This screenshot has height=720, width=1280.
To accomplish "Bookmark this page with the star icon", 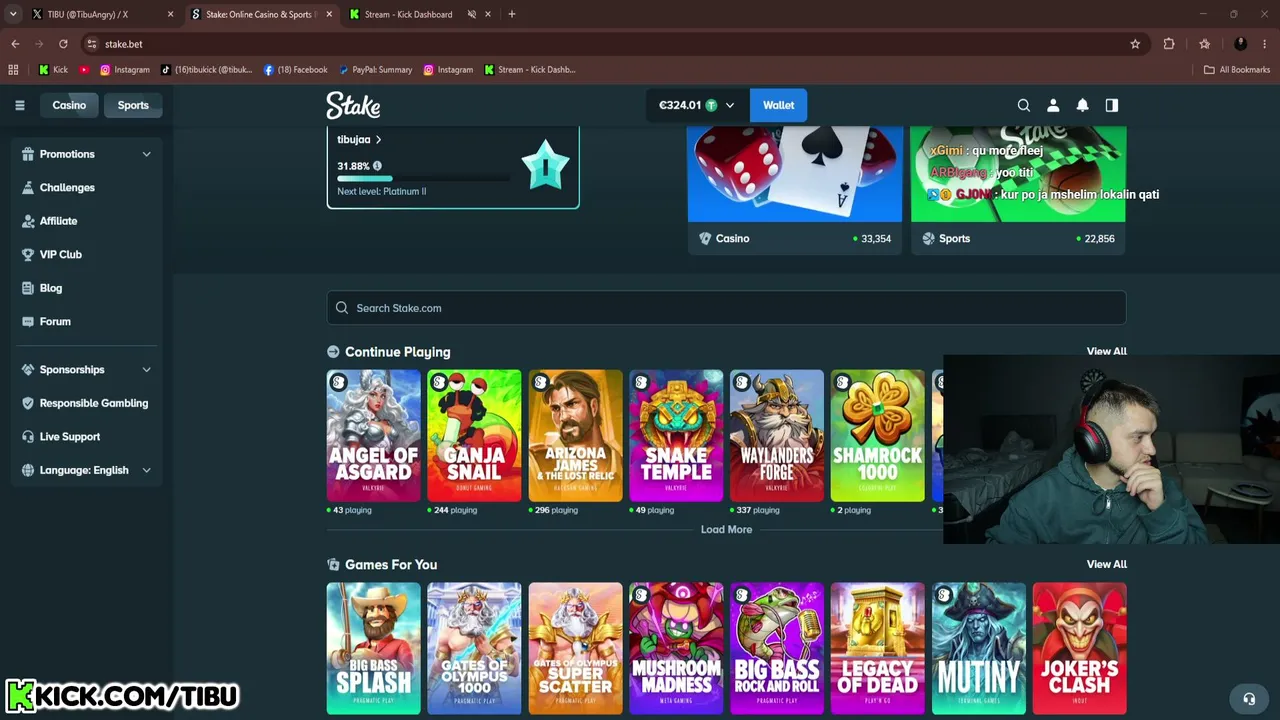I will point(1135,44).
